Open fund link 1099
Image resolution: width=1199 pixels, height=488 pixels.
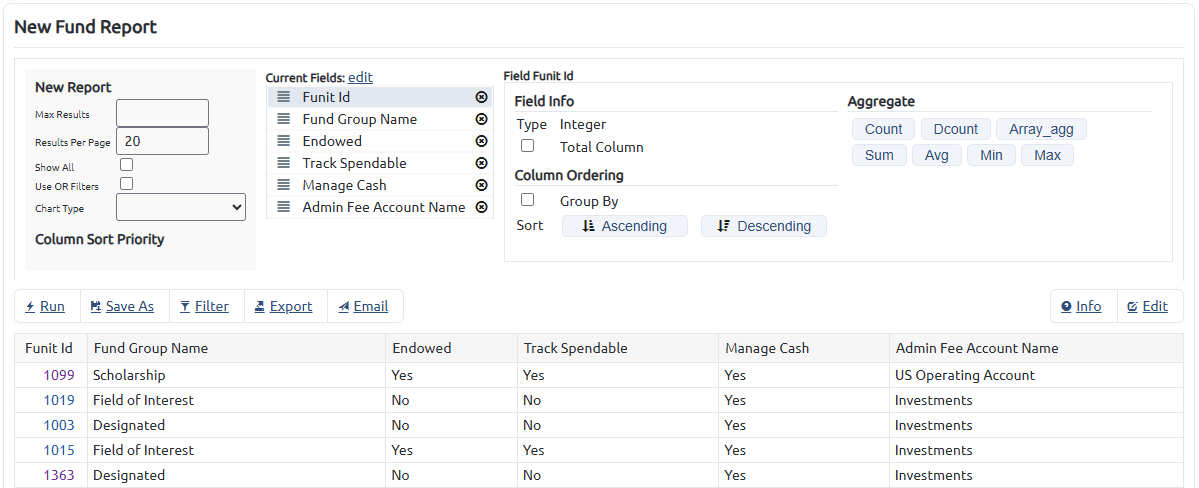tap(59, 376)
